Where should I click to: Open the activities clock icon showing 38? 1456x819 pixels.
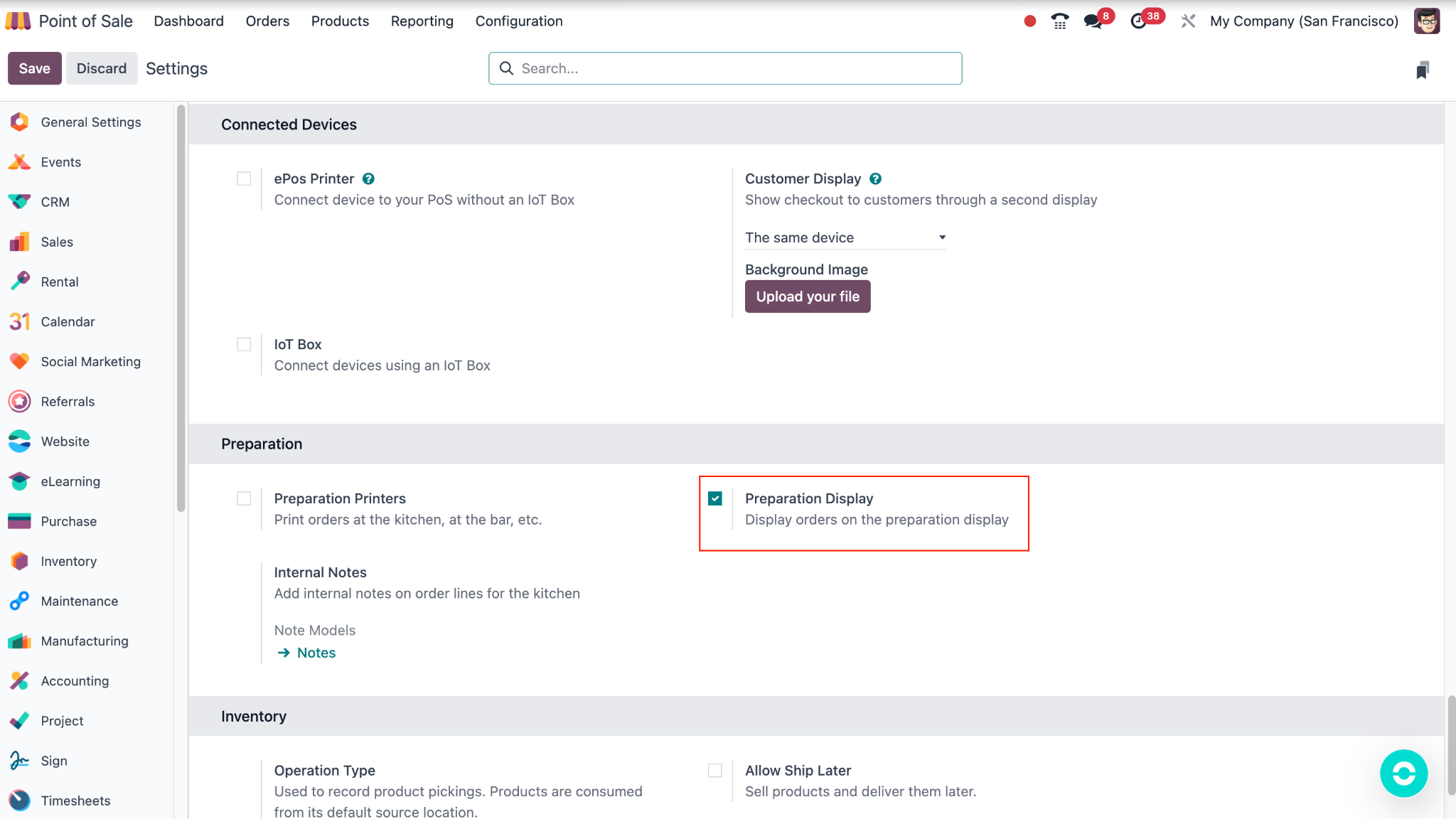click(1138, 21)
